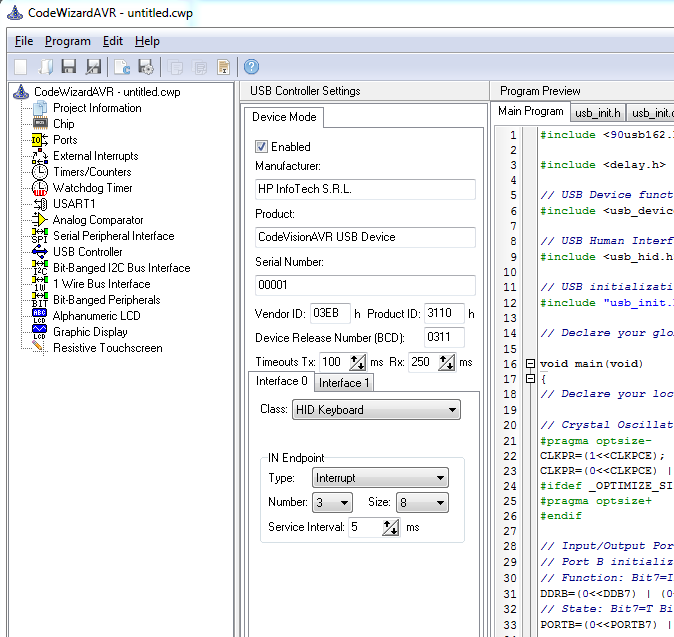Open Resistive Touchscreen settings
This screenshot has height=637, width=674.
[x=107, y=348]
